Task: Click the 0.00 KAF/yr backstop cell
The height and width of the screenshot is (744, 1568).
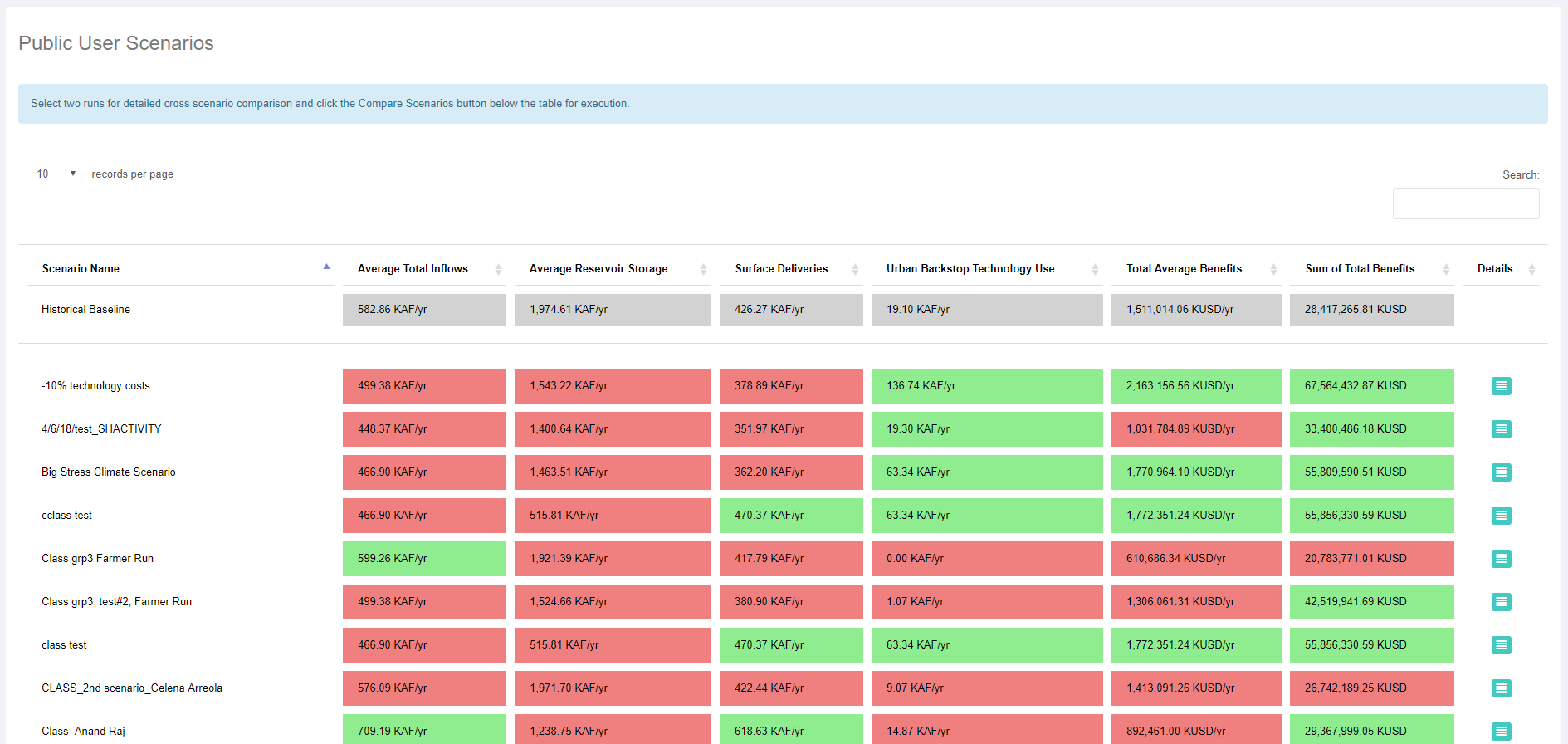Action: [987, 559]
